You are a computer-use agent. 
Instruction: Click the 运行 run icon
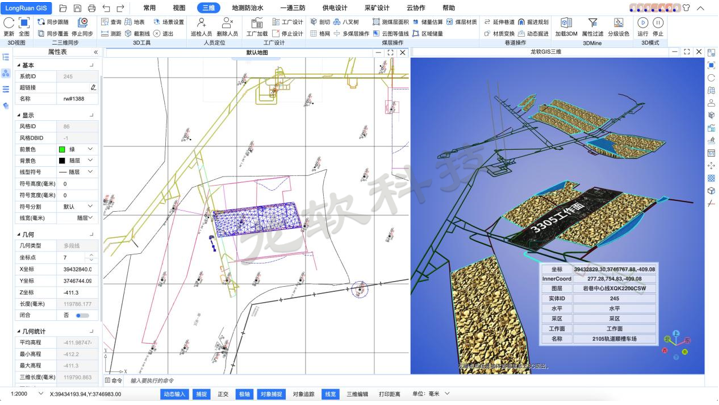643,26
